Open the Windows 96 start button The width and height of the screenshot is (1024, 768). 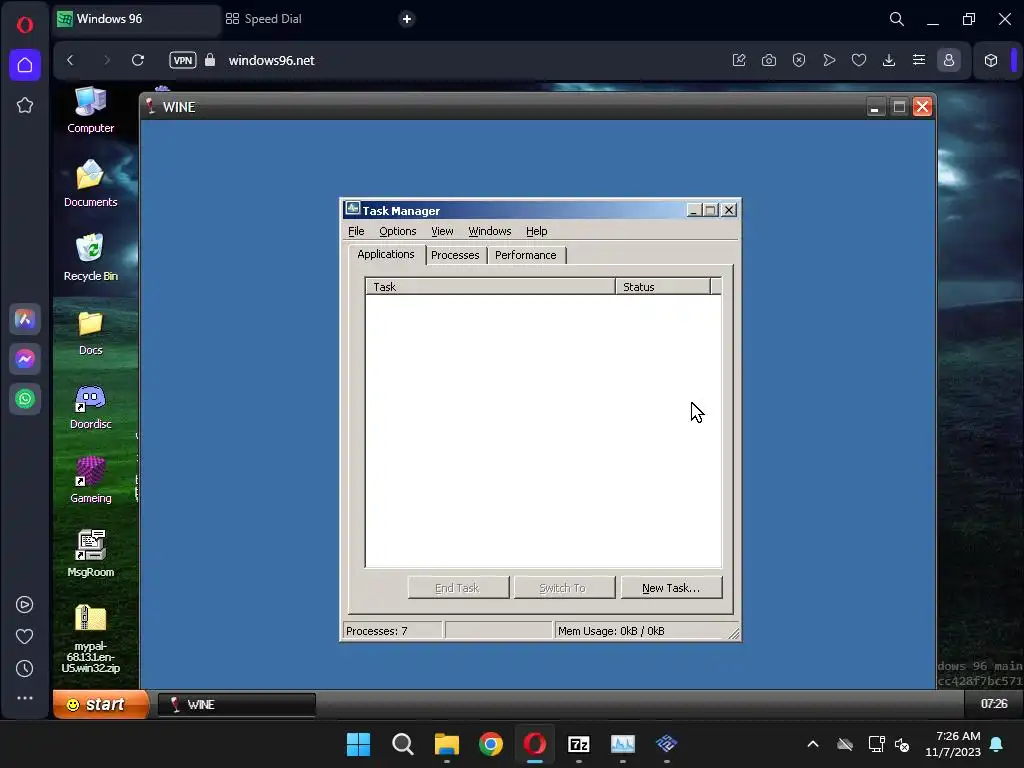click(x=101, y=704)
